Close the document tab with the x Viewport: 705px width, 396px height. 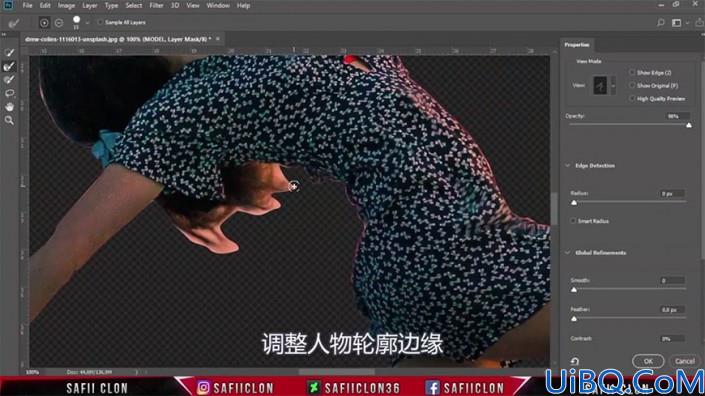[218, 39]
